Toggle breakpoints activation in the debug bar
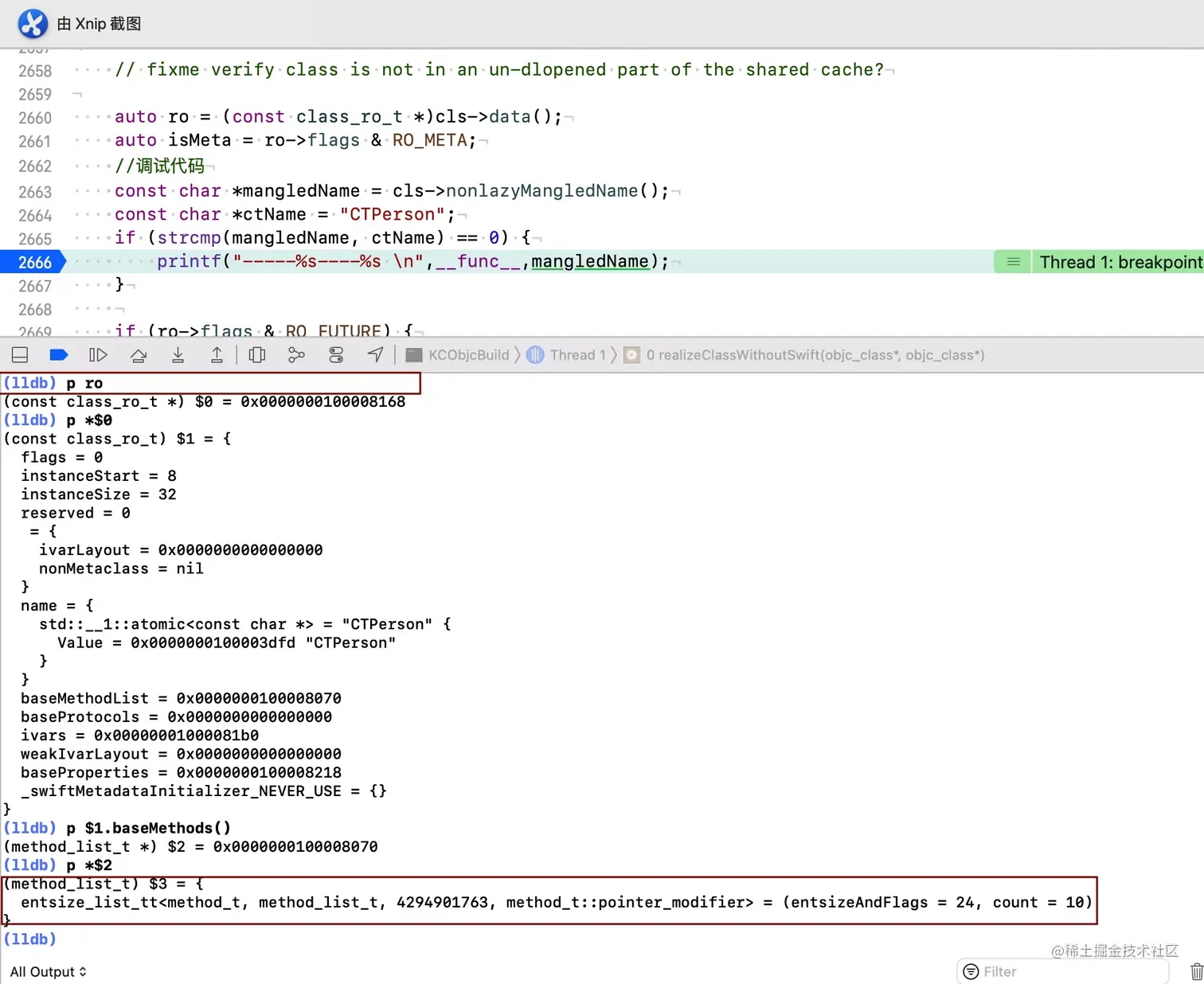The image size is (1204, 984). (x=58, y=355)
